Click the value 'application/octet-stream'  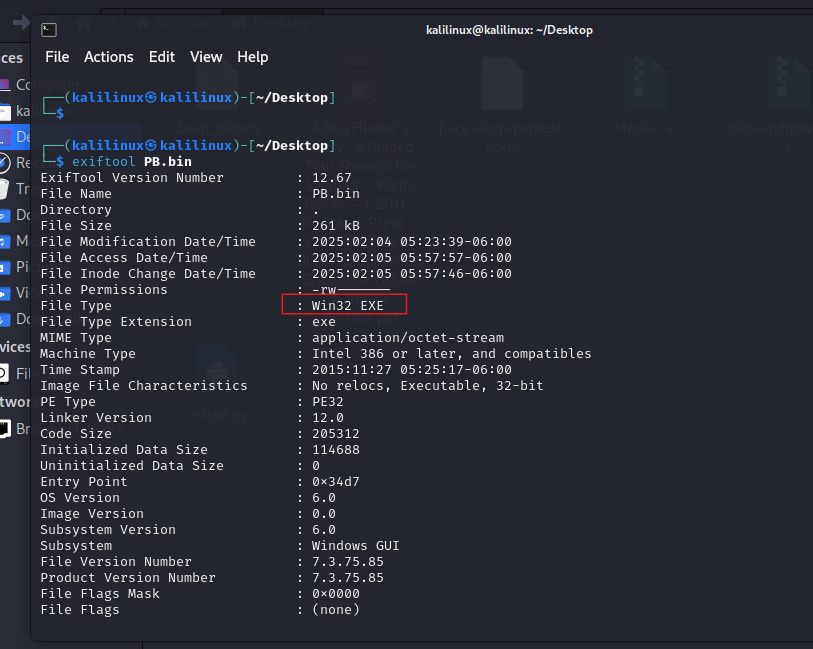click(x=408, y=338)
